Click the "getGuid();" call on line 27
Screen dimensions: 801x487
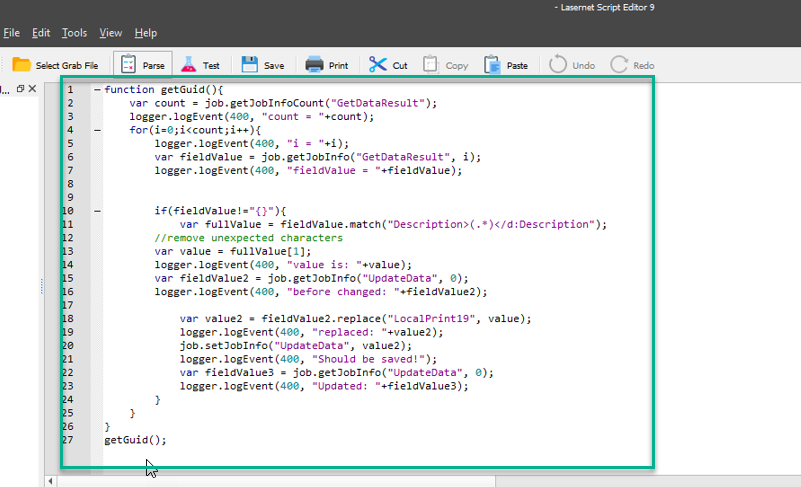(135, 440)
